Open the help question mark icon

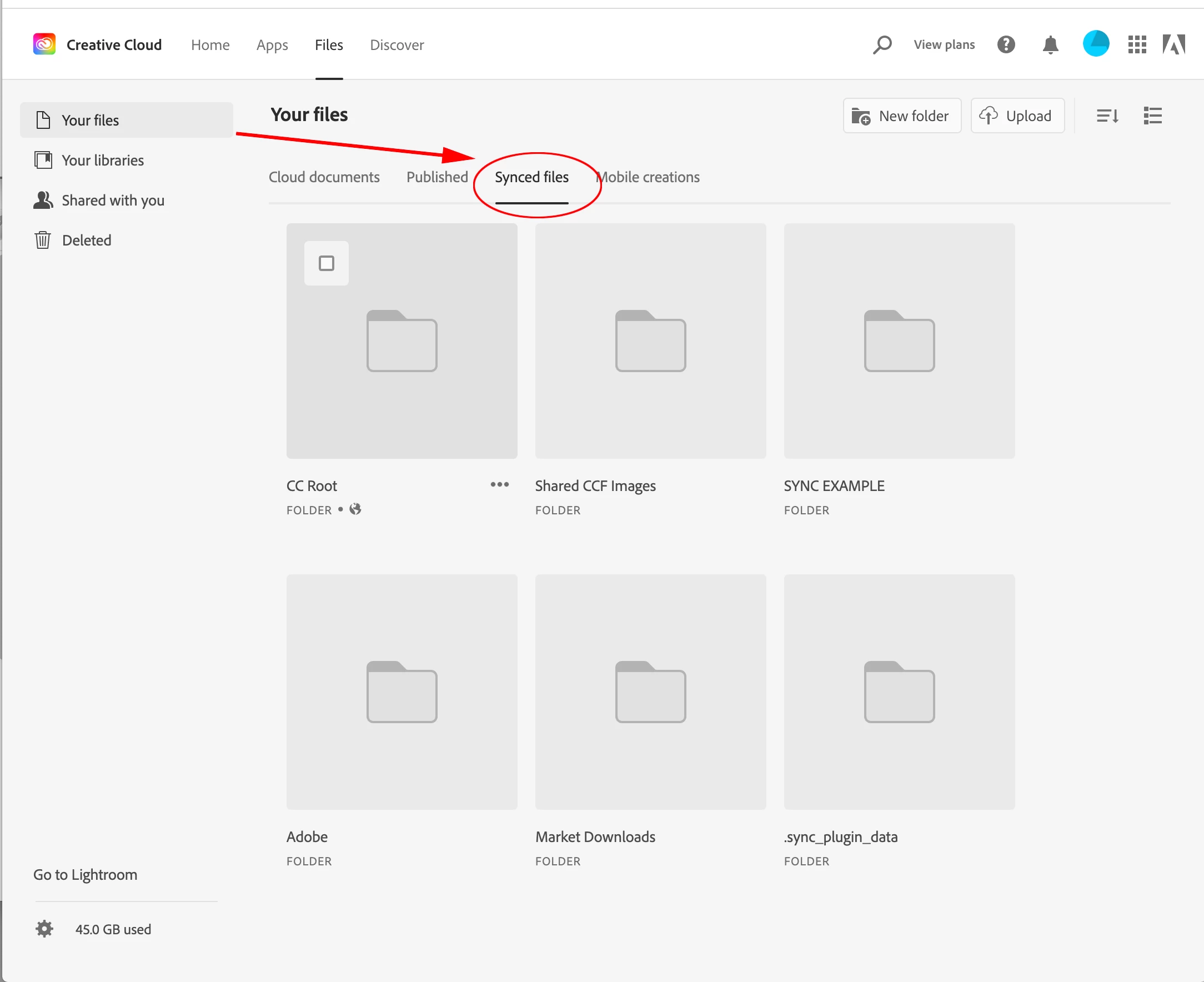(x=1006, y=44)
